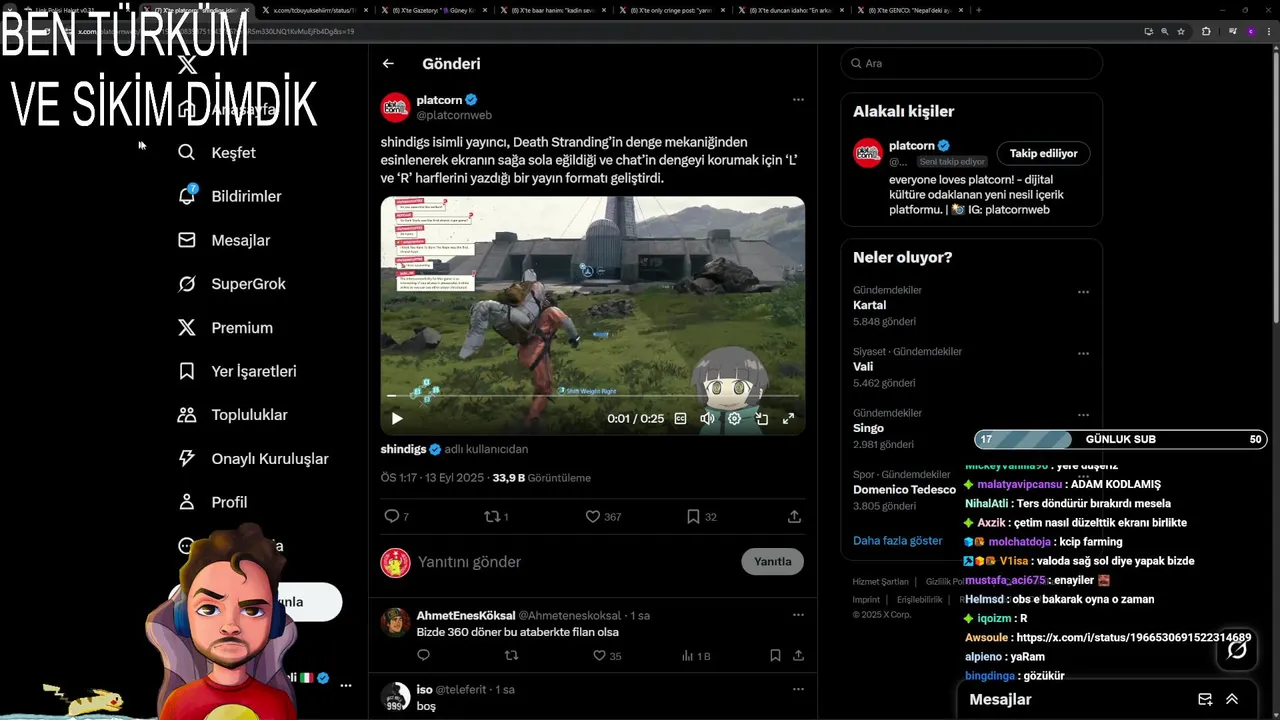
Task: Share AhmetEnesKöksal's reply
Action: pyautogui.click(x=798, y=656)
